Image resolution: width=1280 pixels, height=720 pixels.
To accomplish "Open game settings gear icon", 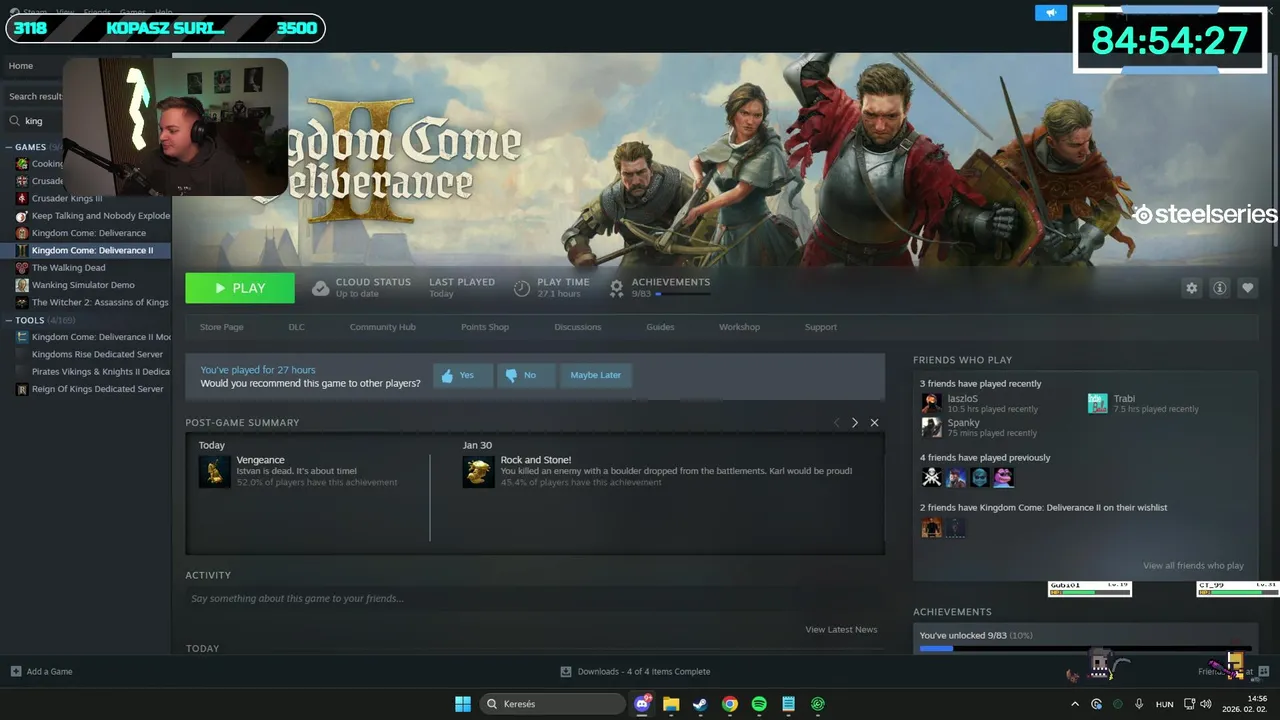I will 1191,288.
